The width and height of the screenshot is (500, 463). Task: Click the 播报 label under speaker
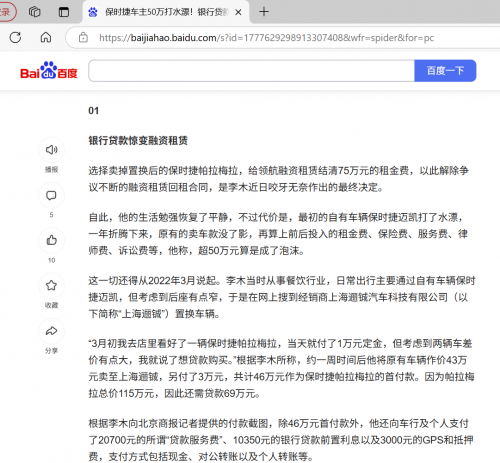click(51, 170)
